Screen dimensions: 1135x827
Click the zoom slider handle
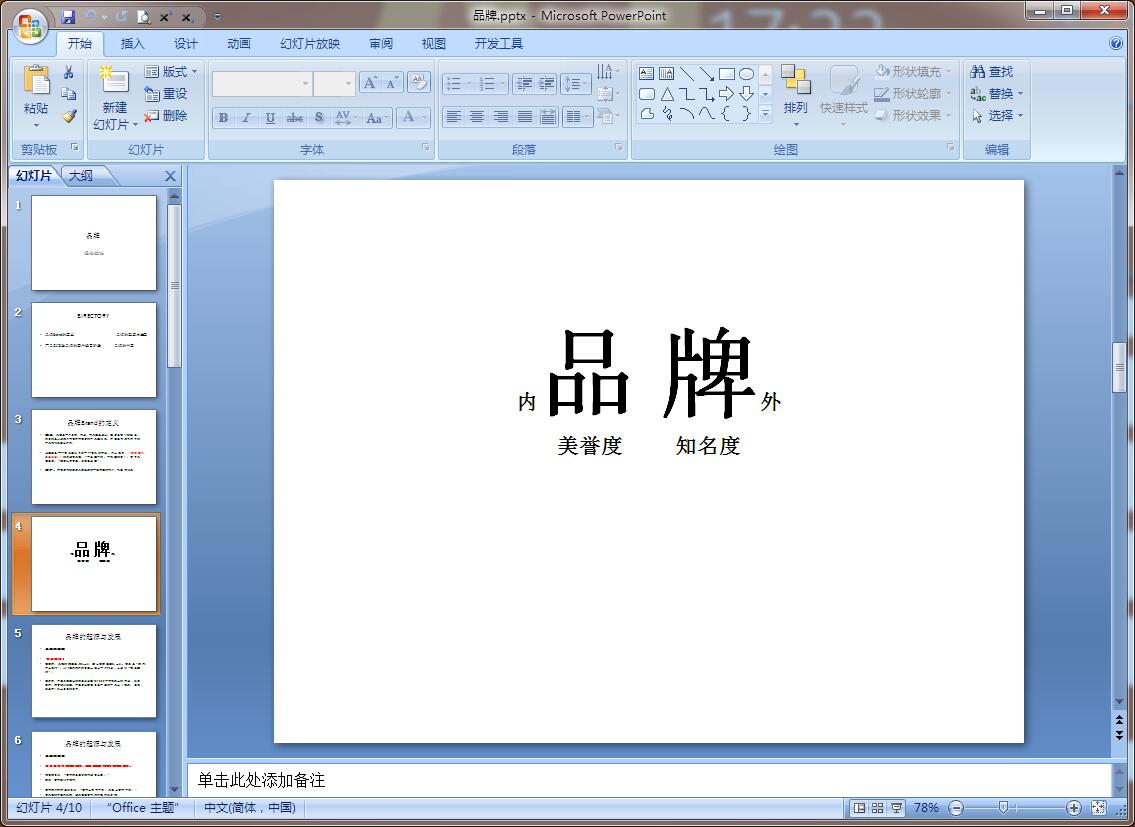(x=1003, y=808)
